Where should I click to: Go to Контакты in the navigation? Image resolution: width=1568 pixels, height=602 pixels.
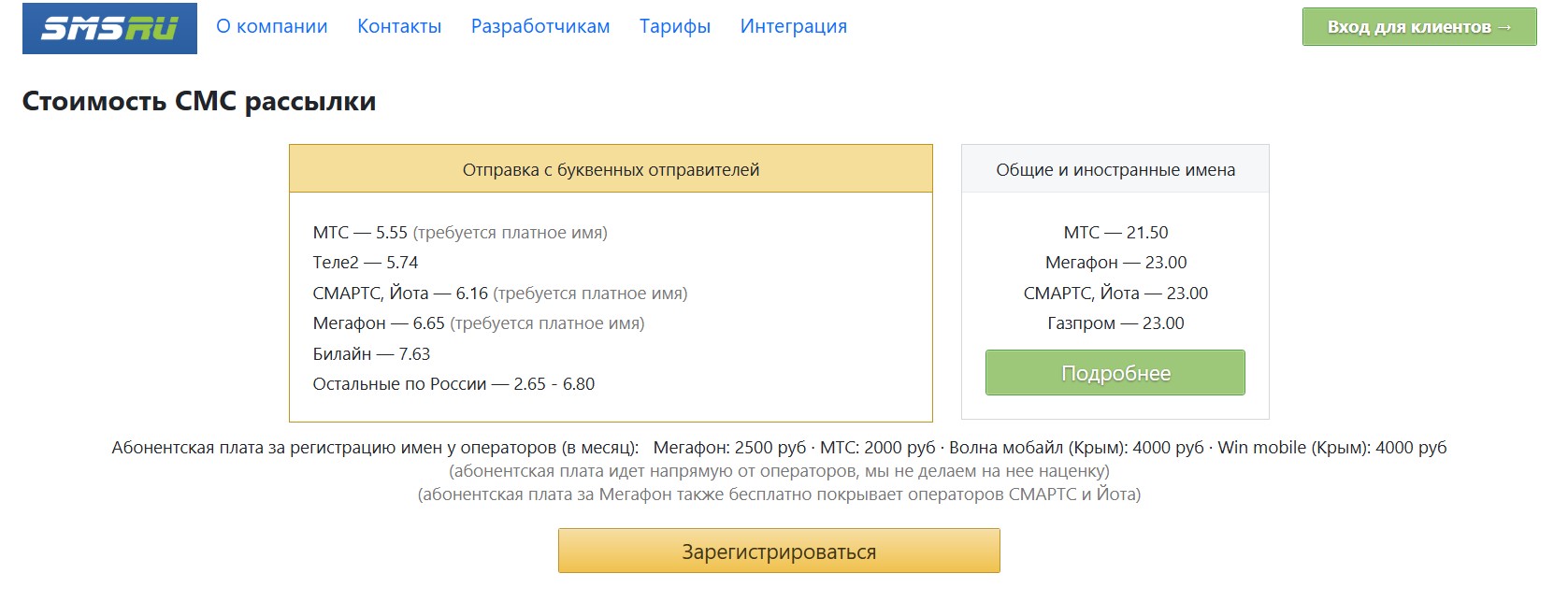click(399, 26)
